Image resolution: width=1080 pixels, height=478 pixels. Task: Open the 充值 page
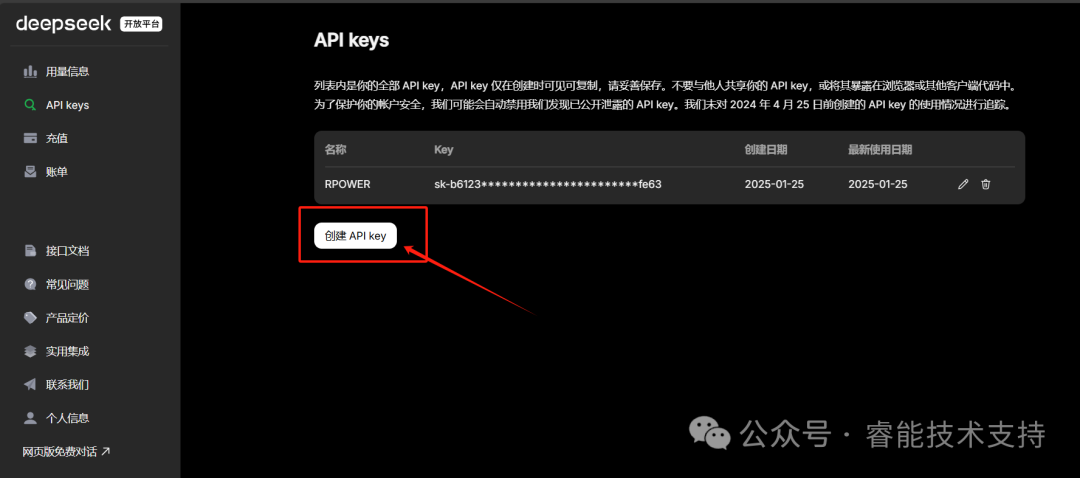(x=56, y=138)
